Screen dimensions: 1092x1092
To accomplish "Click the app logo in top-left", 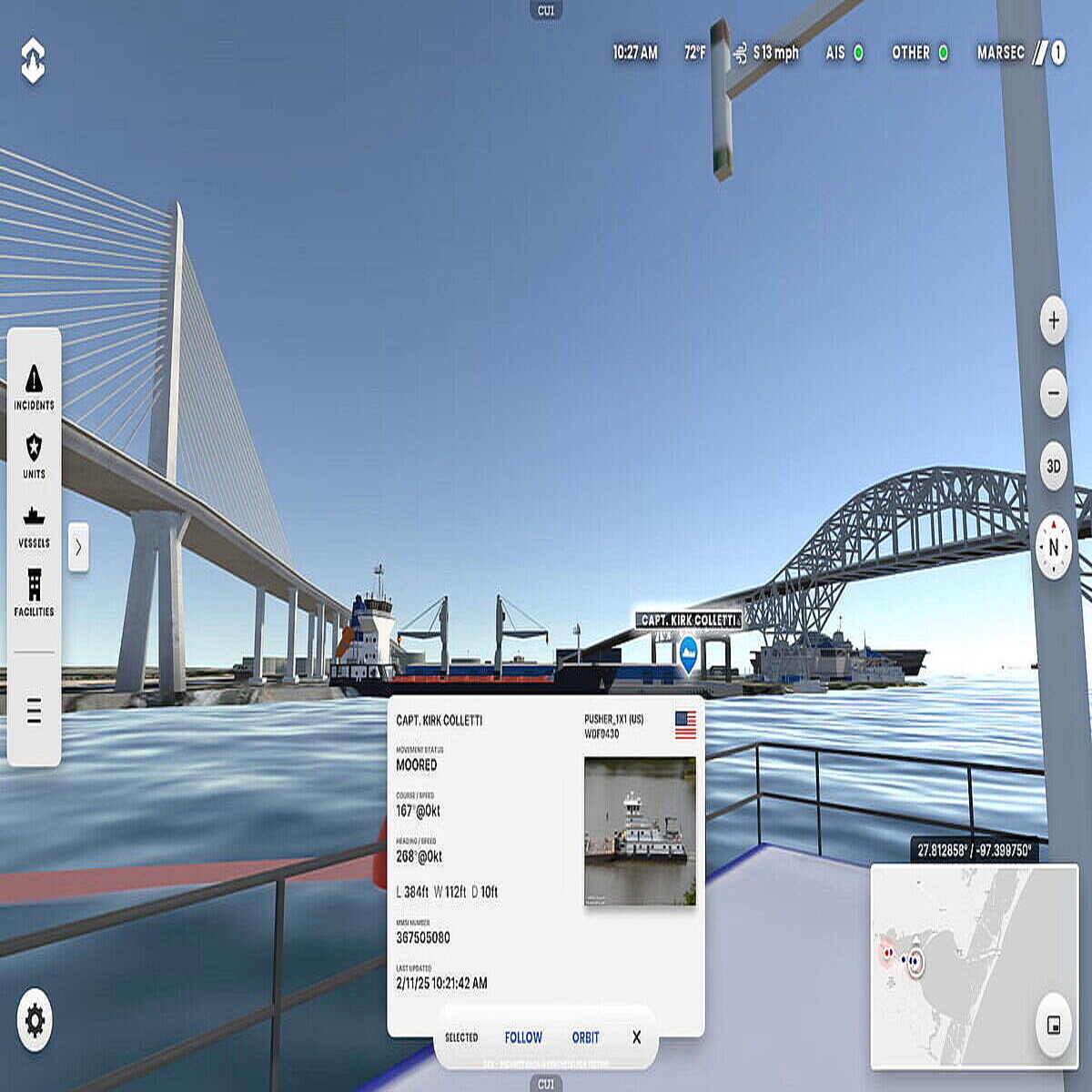I will coord(33,61).
